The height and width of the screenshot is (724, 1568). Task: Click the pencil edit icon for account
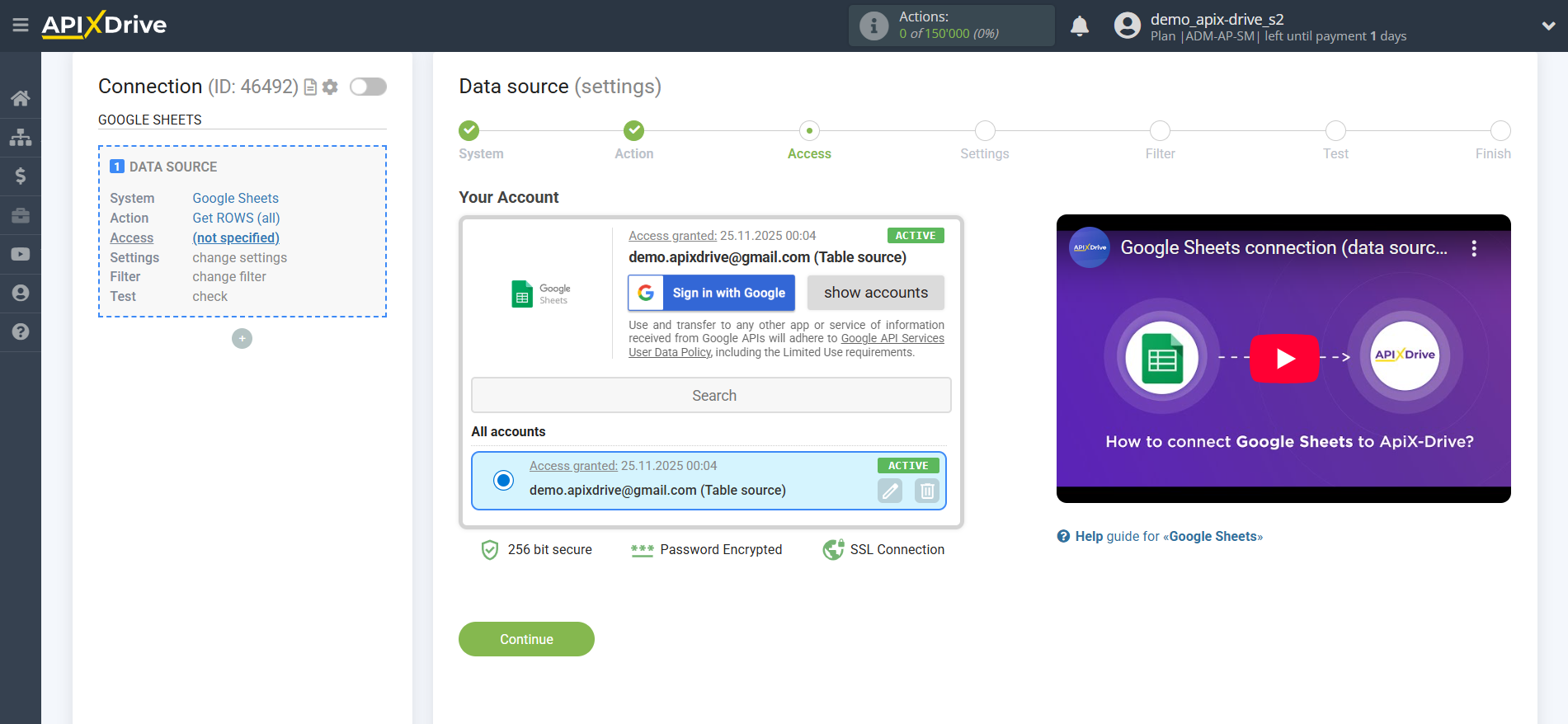(890, 491)
